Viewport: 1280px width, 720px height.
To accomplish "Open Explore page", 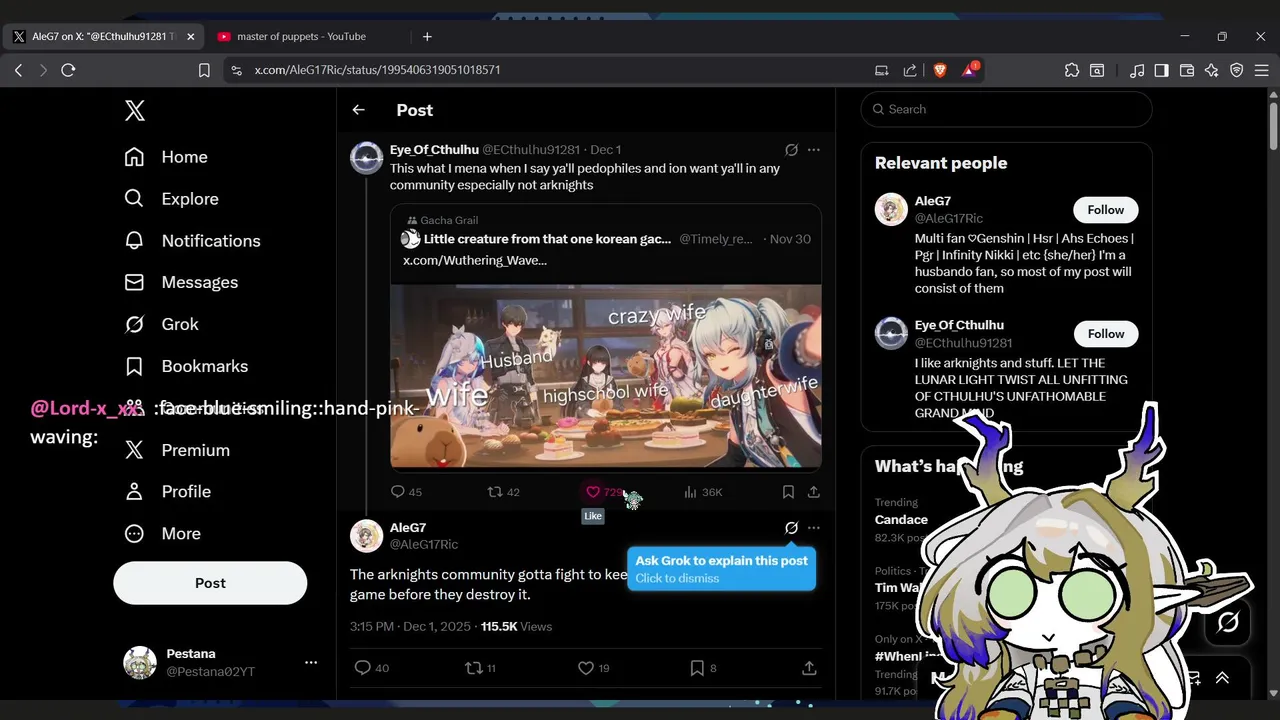I will click(171, 199).
